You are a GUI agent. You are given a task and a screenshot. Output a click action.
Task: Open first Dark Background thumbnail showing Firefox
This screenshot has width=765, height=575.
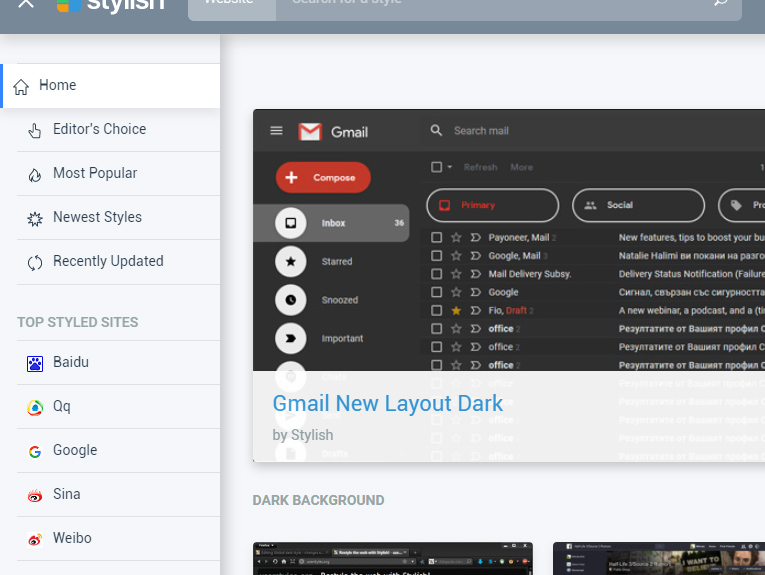coord(393,558)
